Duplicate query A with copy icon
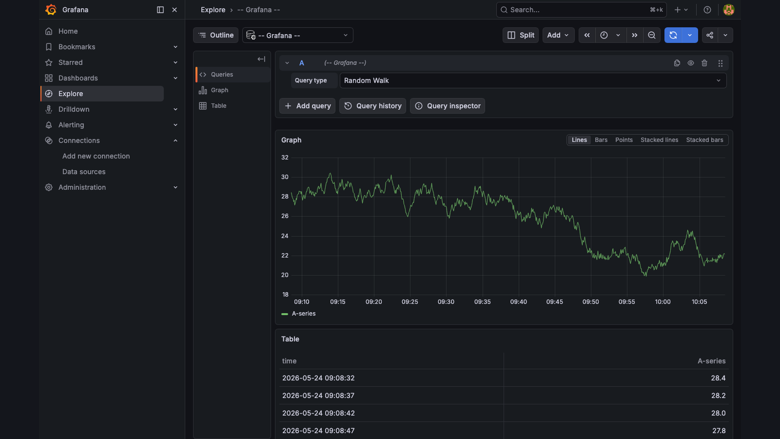Viewport: 780px width, 439px height. point(677,63)
